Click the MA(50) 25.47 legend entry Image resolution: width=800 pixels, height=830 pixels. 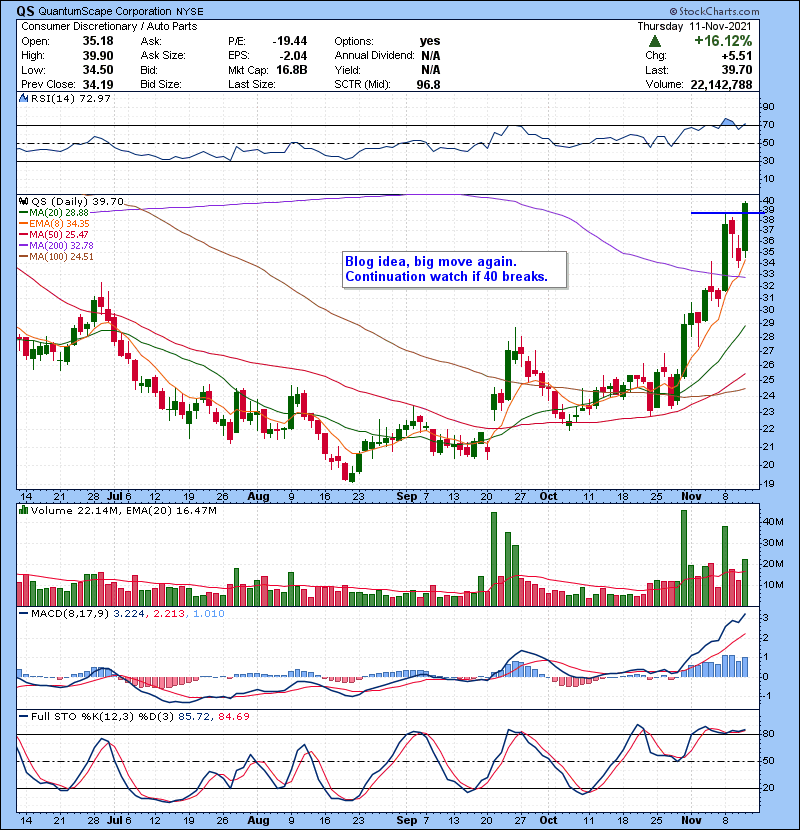pos(55,234)
